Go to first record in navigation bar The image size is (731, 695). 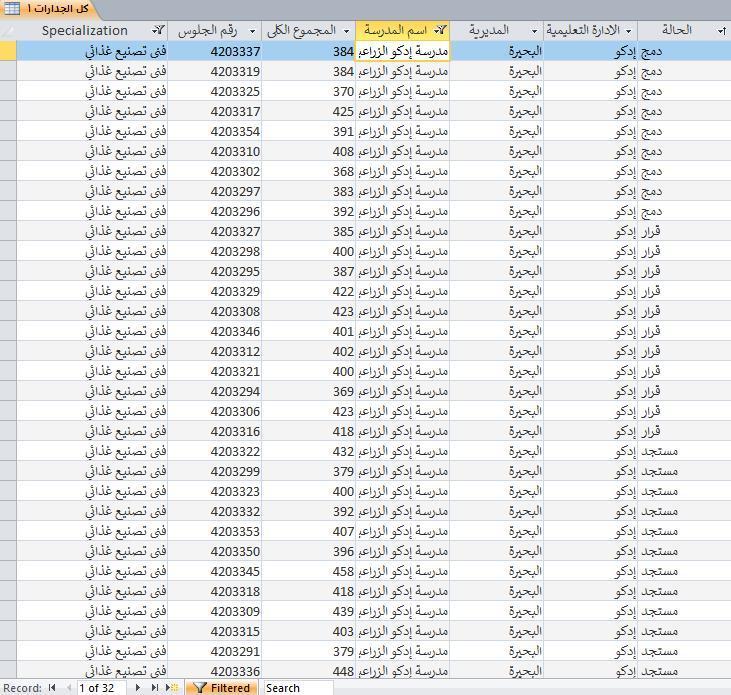[52, 688]
